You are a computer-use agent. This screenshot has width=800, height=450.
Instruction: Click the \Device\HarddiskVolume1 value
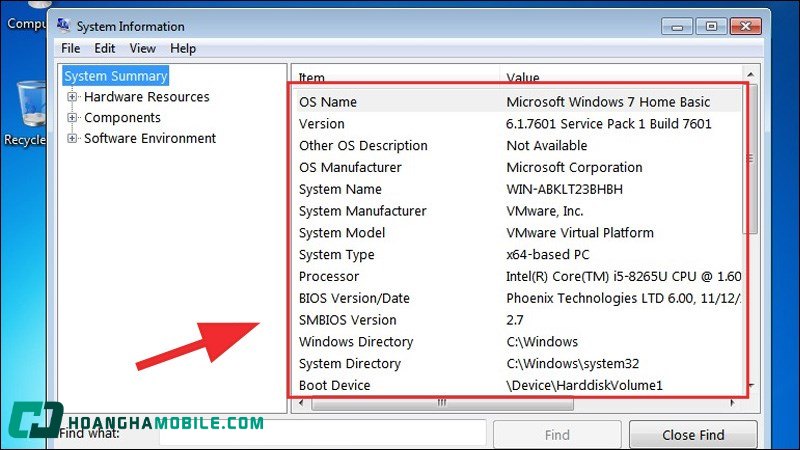coord(584,385)
